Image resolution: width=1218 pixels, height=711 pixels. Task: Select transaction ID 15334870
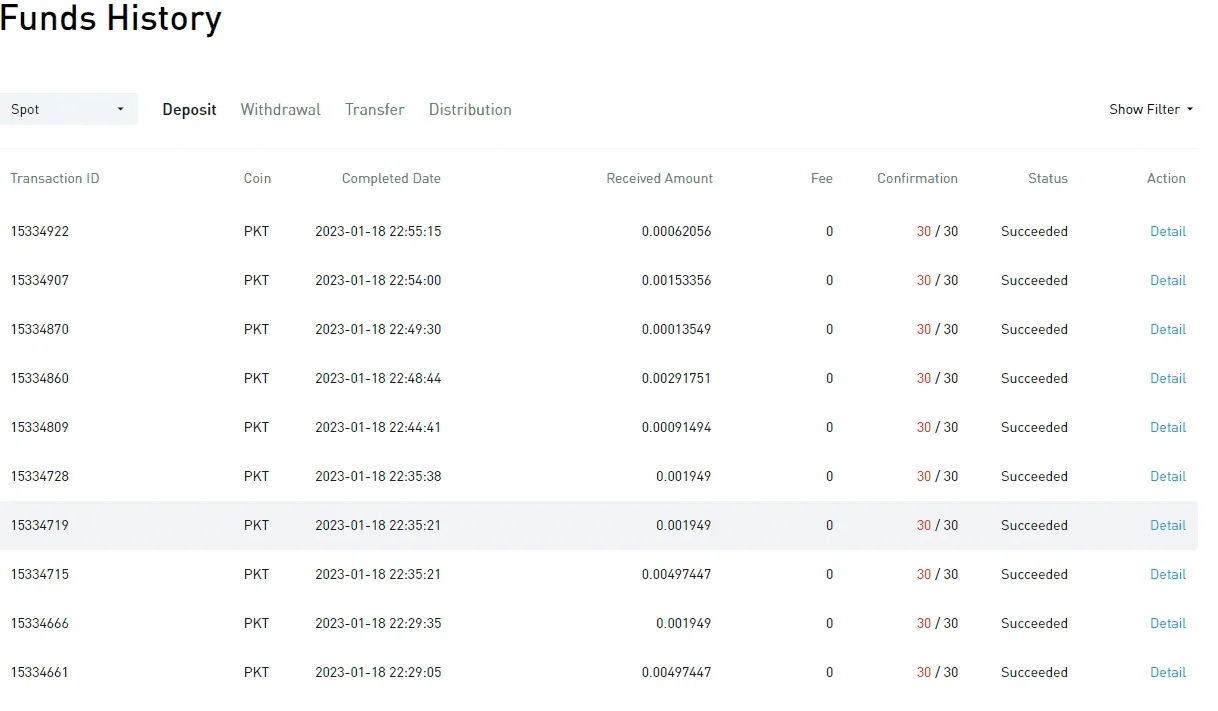[40, 329]
